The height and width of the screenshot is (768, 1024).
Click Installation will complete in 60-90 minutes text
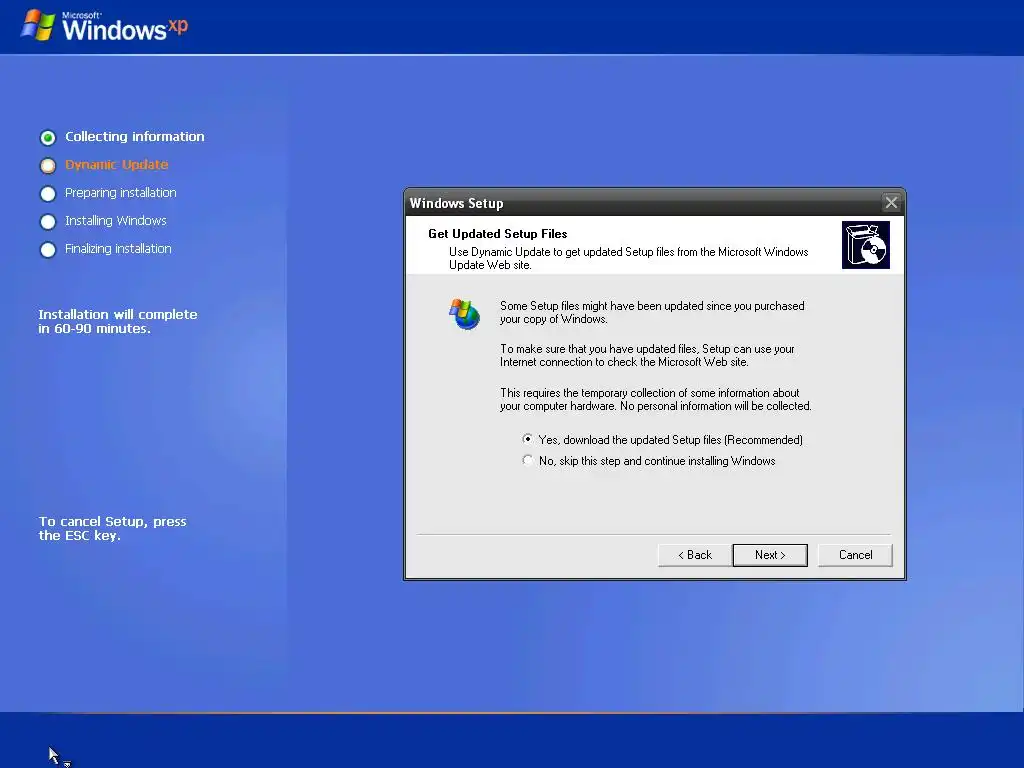(x=118, y=321)
